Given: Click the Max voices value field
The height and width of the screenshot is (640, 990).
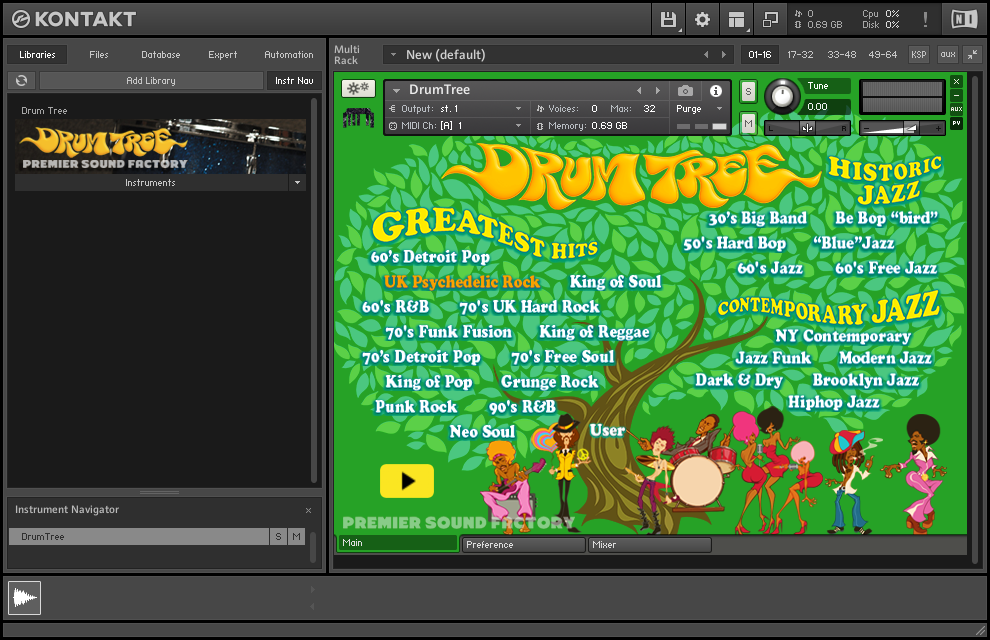Looking at the screenshot, I should (649, 109).
